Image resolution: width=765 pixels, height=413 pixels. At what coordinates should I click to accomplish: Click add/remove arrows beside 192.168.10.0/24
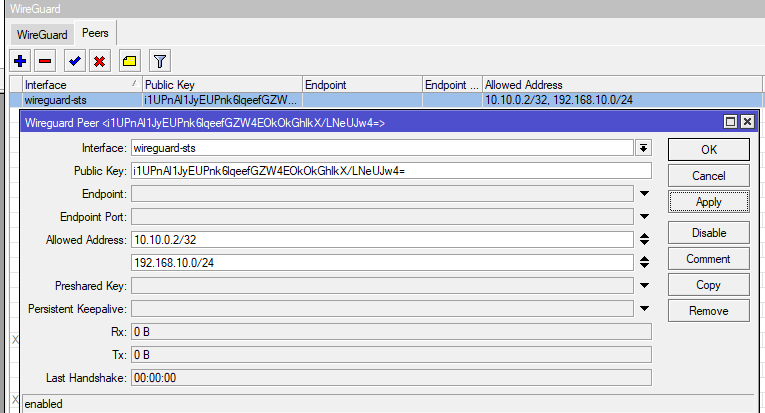point(644,262)
